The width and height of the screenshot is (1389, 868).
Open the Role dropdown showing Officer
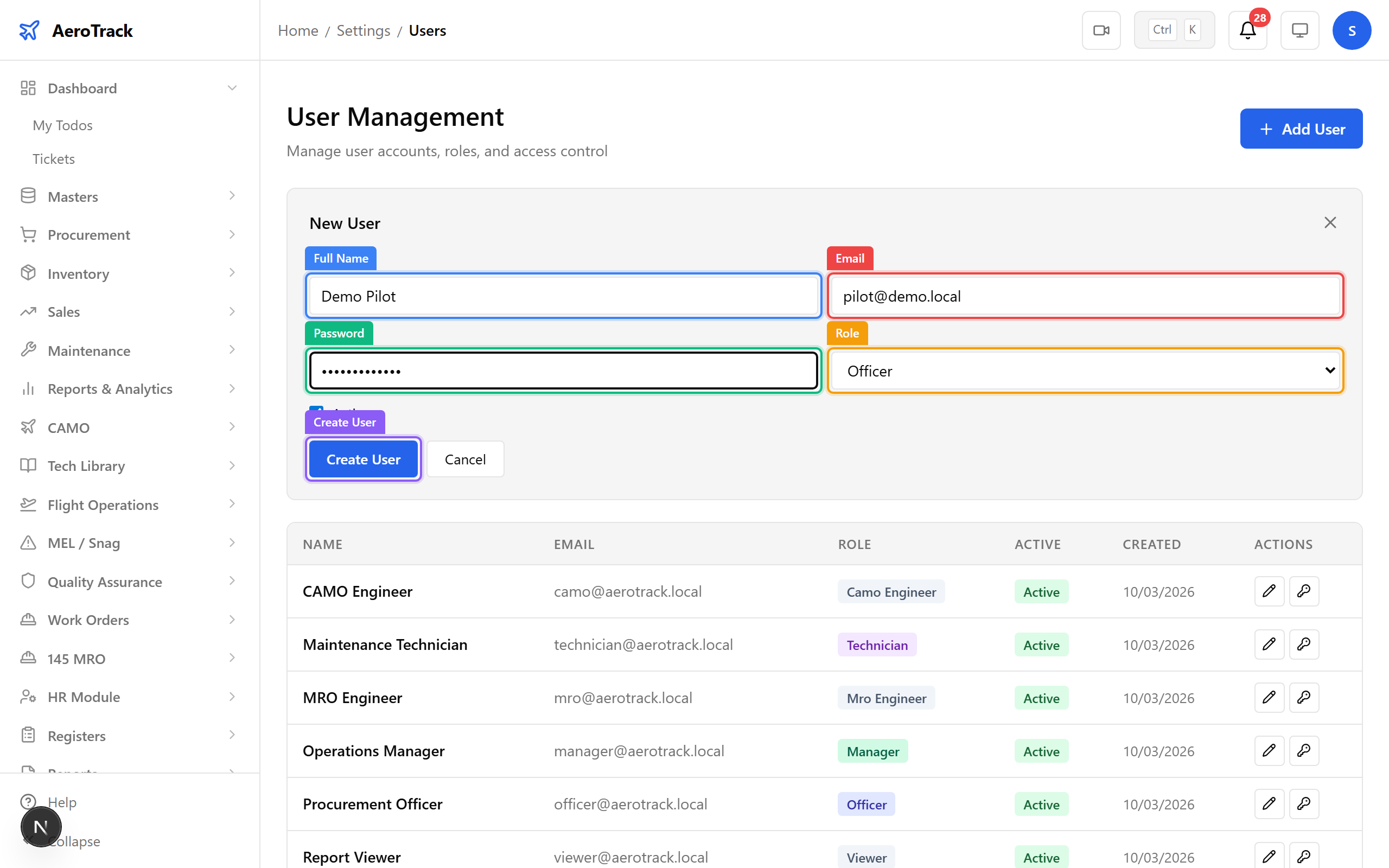(x=1084, y=371)
